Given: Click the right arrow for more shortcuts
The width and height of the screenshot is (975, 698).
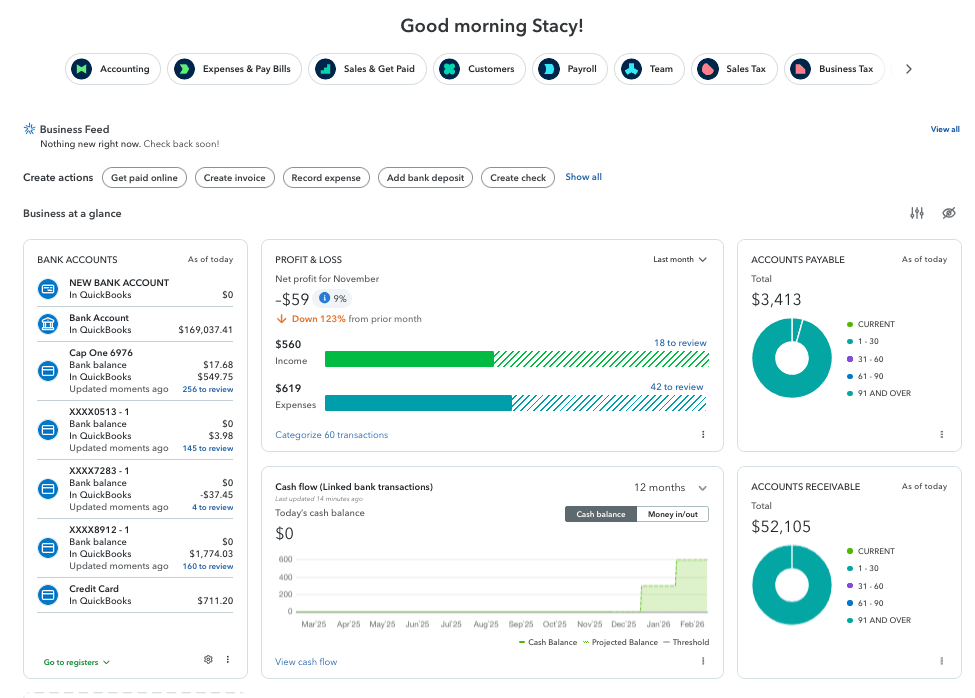Looking at the screenshot, I should point(908,69).
